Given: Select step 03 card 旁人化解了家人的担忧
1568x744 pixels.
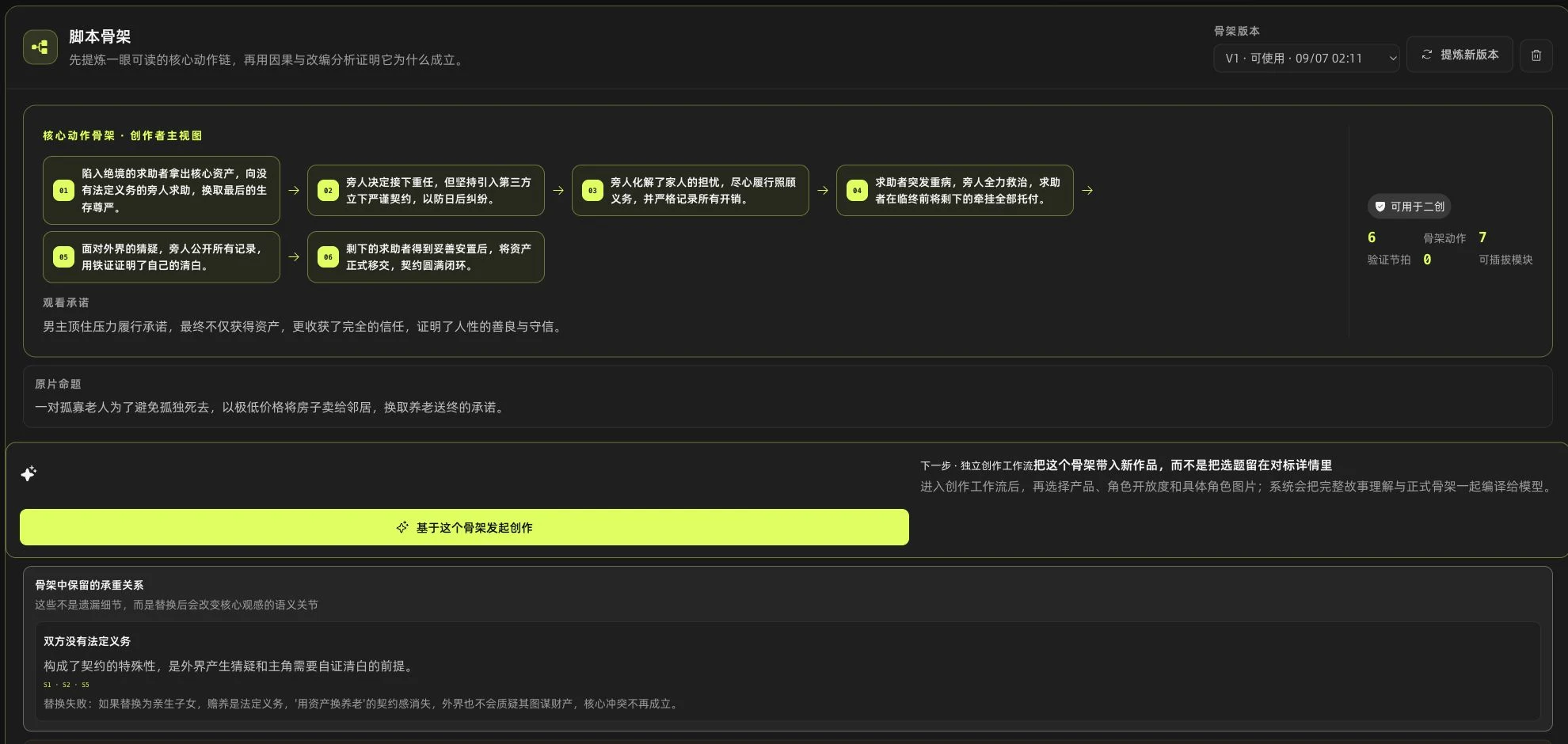Looking at the screenshot, I should 691,190.
